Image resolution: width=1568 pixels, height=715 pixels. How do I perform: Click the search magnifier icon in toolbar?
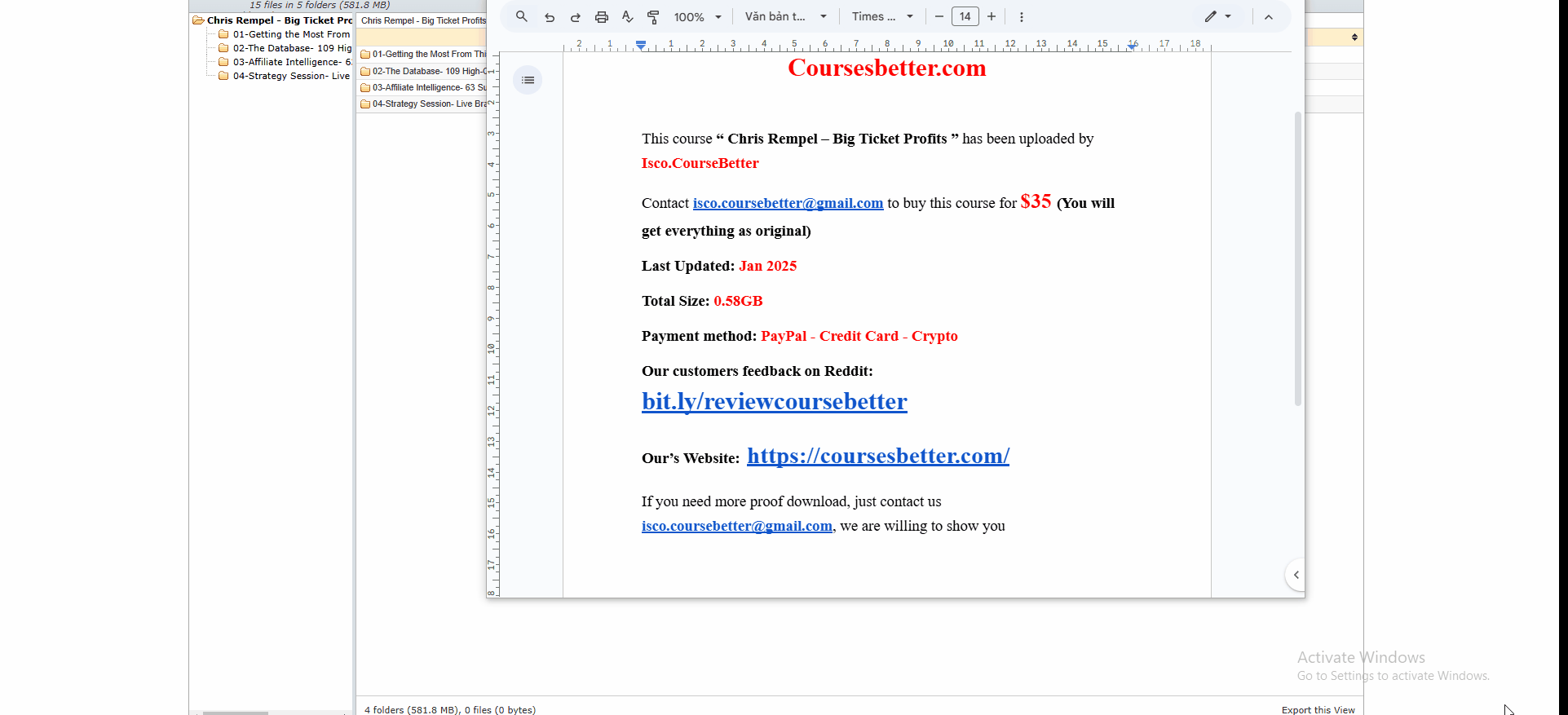[522, 16]
